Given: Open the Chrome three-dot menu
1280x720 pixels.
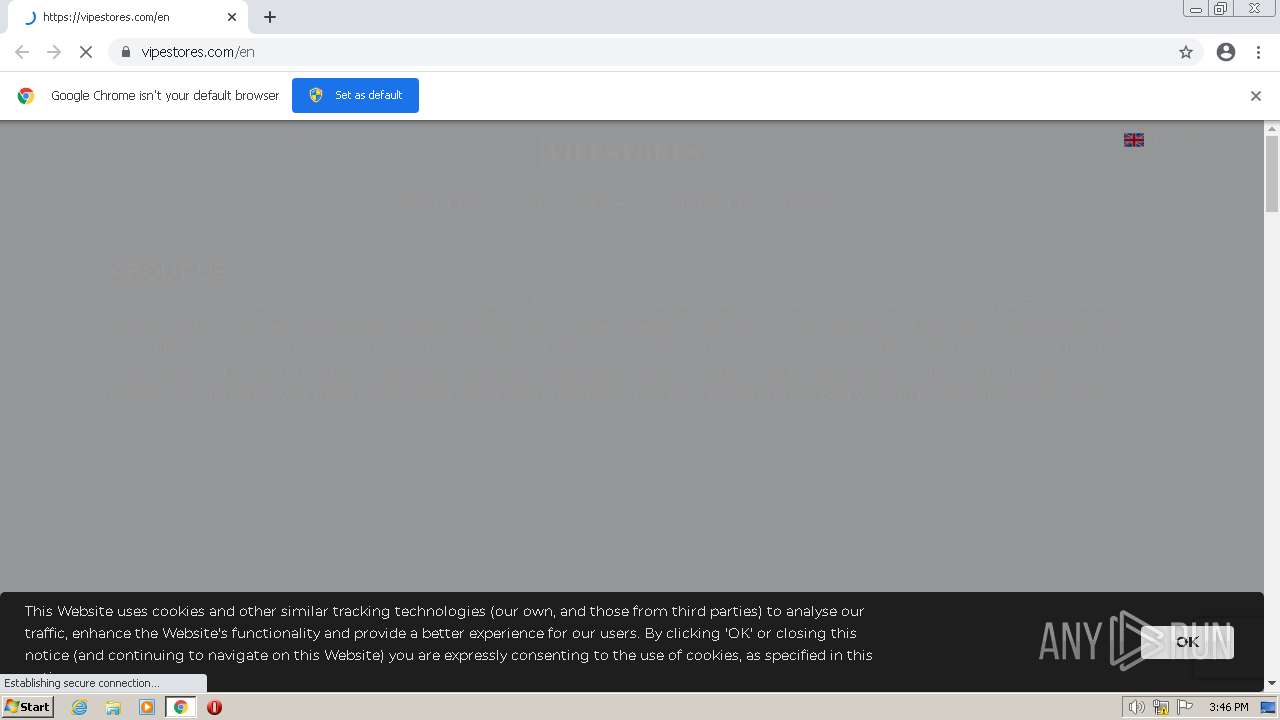Looking at the screenshot, I should click(x=1259, y=52).
